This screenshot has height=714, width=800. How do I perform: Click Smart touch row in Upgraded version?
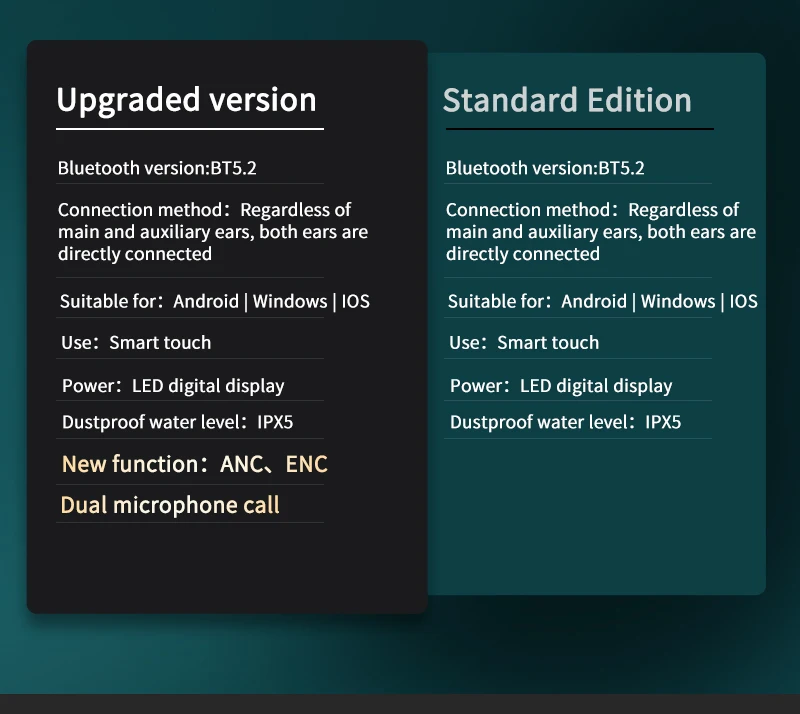coord(136,343)
